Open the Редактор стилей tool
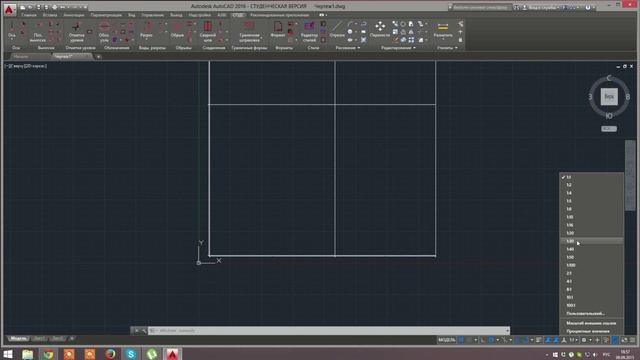 (x=309, y=32)
